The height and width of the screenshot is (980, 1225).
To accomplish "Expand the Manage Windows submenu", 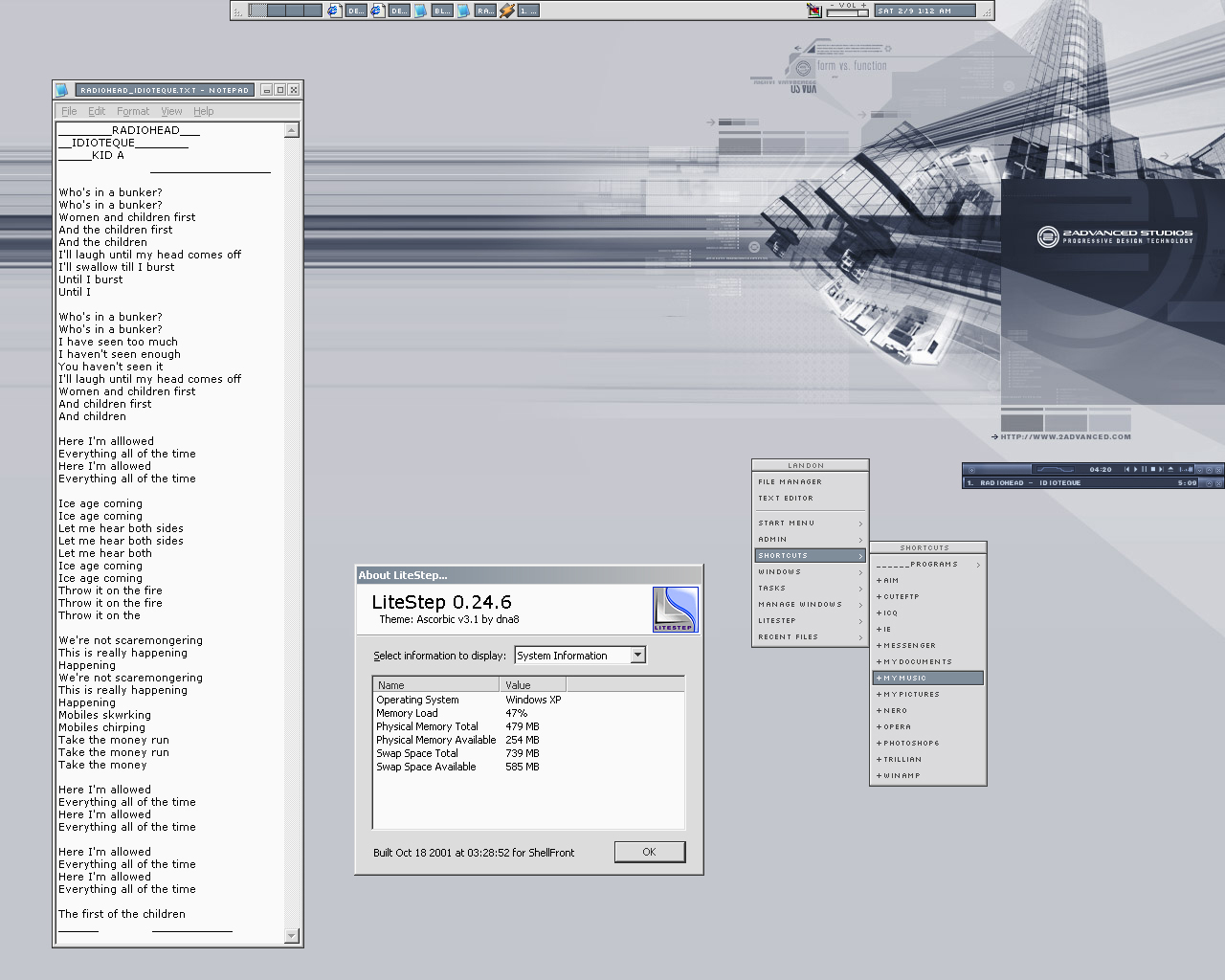I will click(810, 605).
